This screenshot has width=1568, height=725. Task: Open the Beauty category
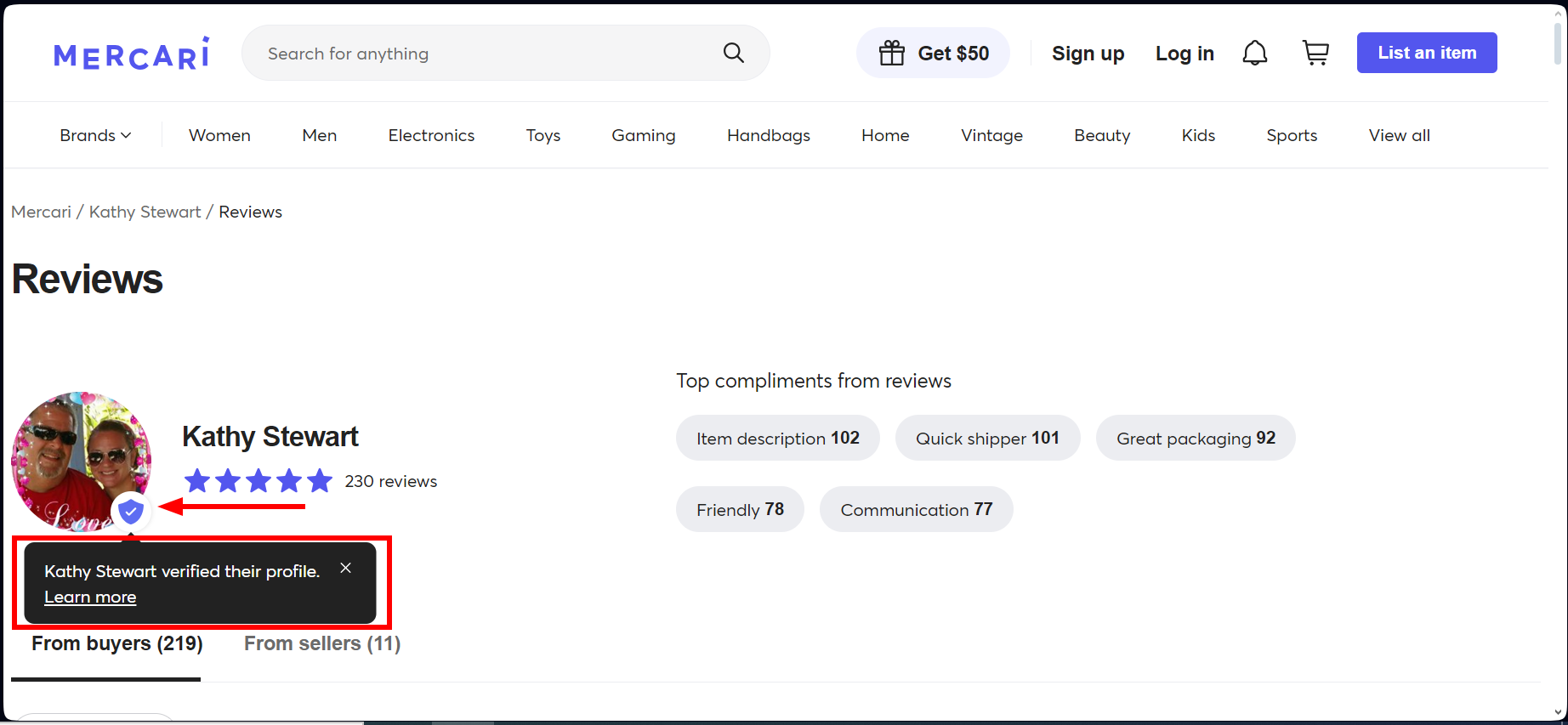pyautogui.click(x=1102, y=135)
